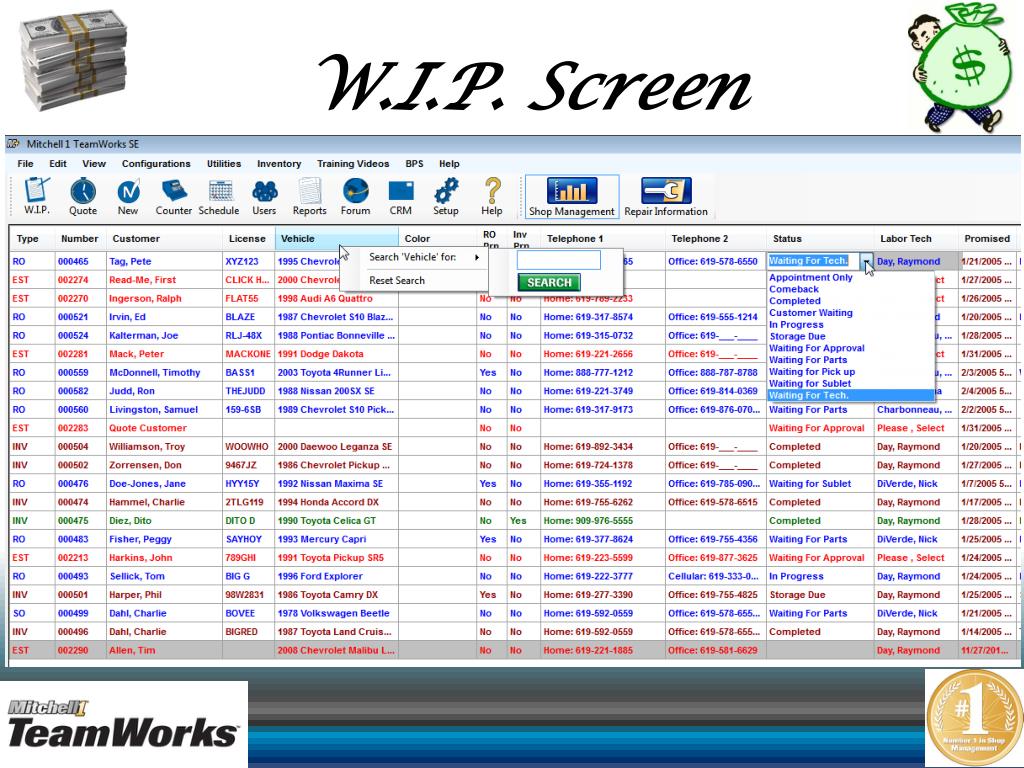Open Shop Management
This screenshot has height=768, width=1024.
[x=571, y=196]
